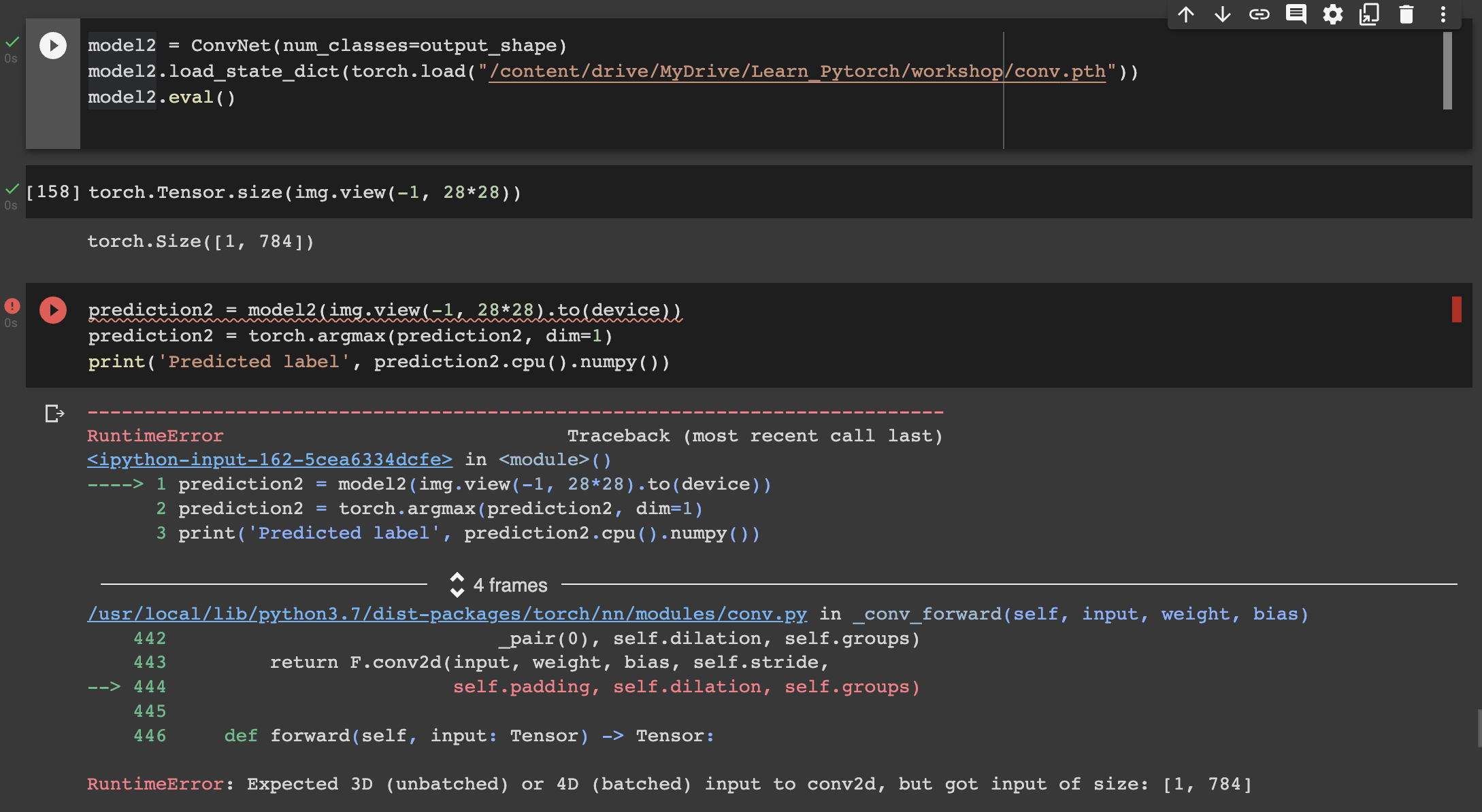The width and height of the screenshot is (1482, 812).
Task: Open the ipython-input-162 traceback link
Action: coord(269,460)
